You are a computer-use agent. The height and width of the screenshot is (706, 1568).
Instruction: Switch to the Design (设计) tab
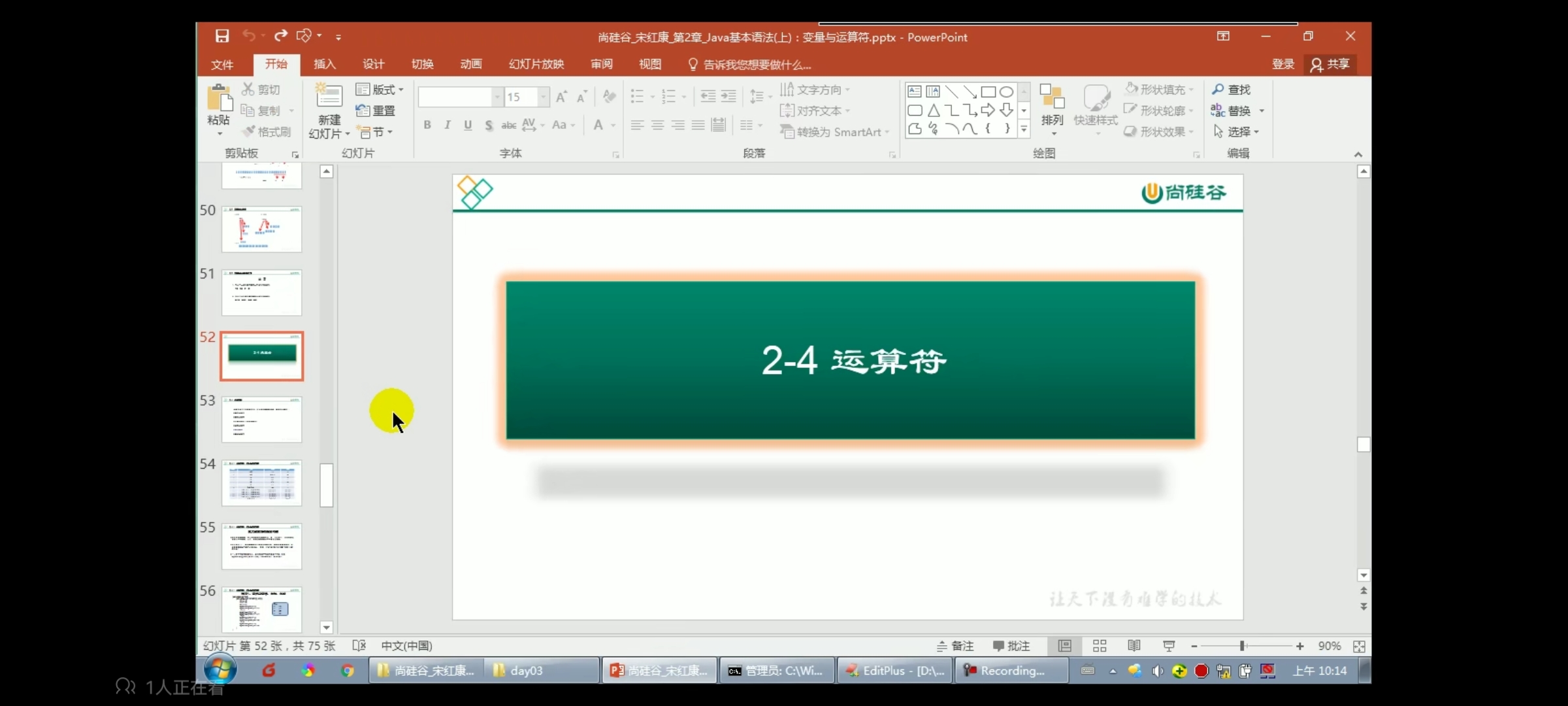point(374,64)
